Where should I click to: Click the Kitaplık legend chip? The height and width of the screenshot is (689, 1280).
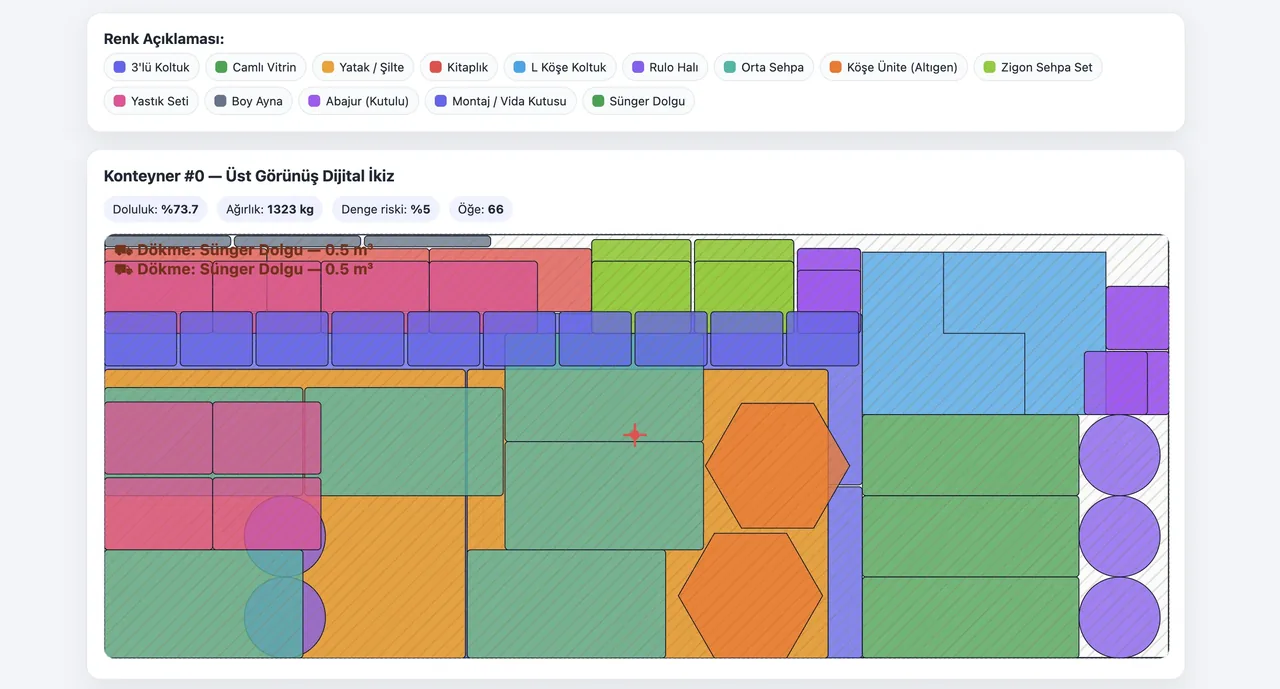459,68
